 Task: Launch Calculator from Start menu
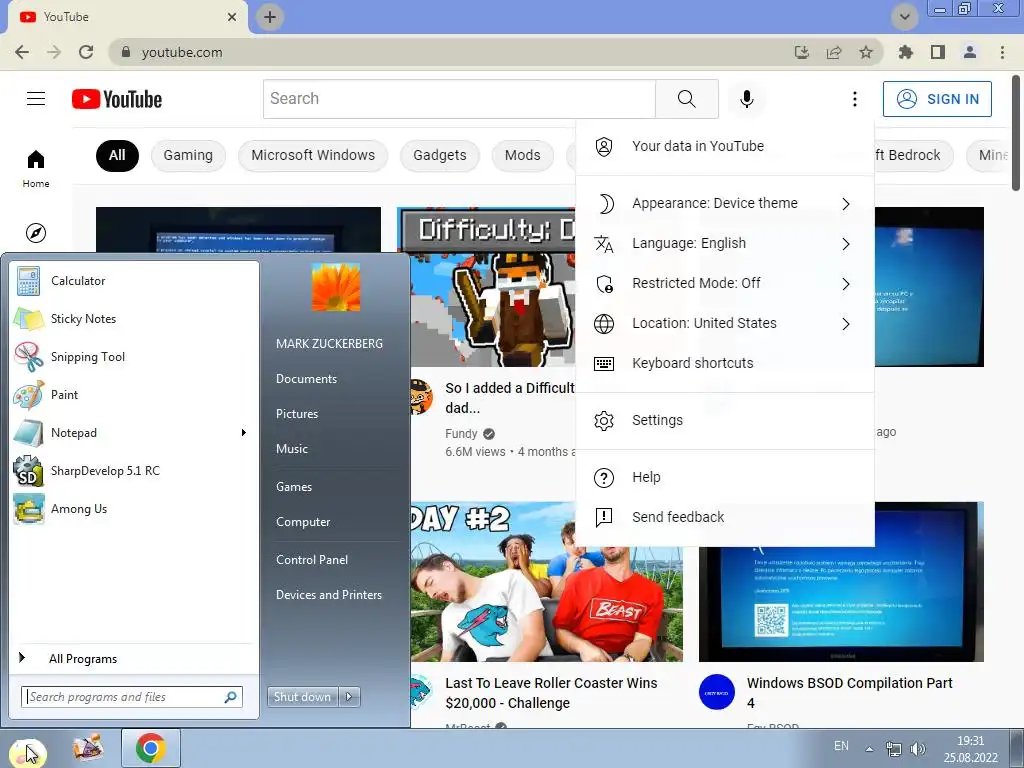[x=133, y=281]
